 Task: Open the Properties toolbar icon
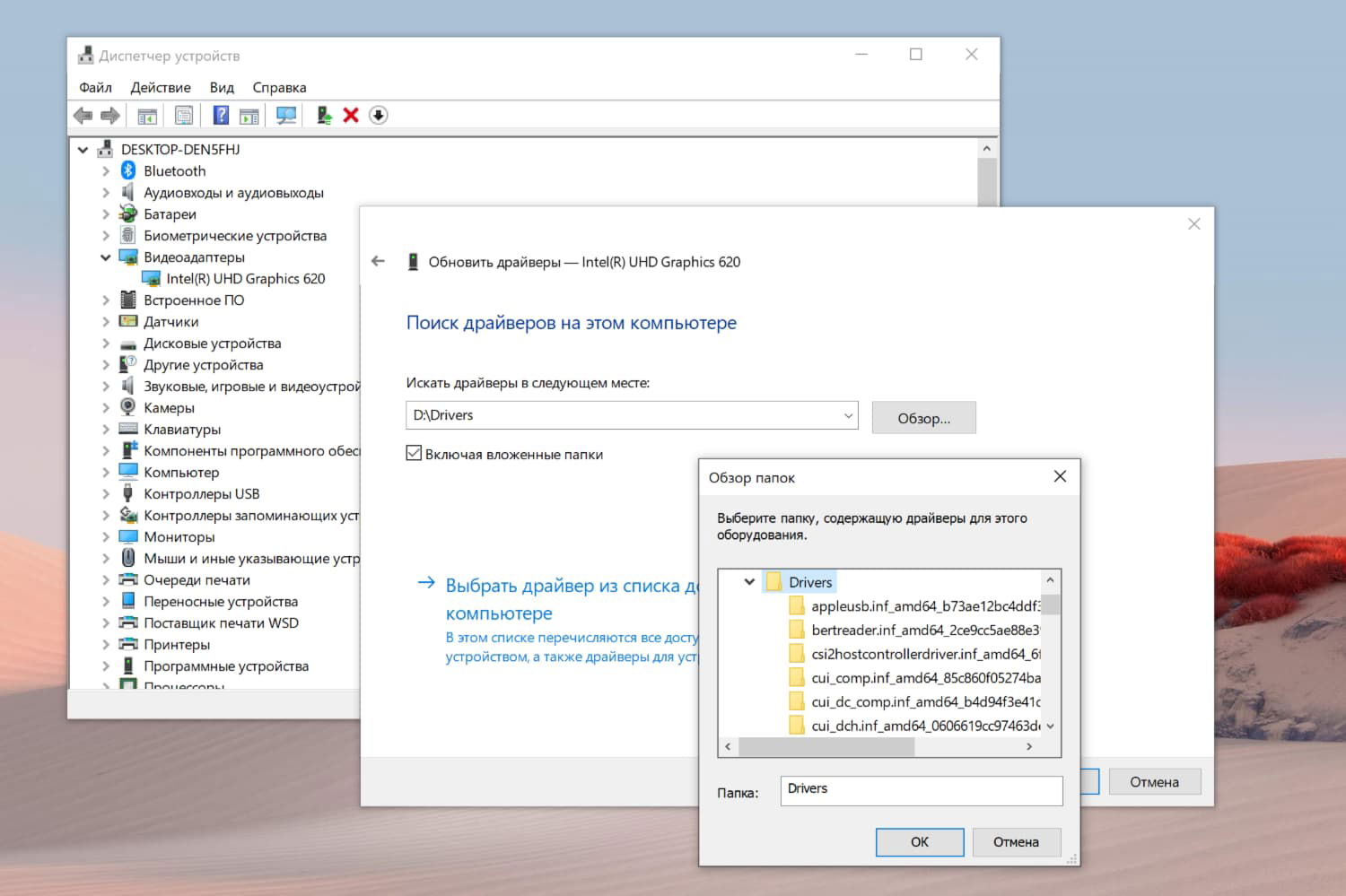tap(184, 116)
